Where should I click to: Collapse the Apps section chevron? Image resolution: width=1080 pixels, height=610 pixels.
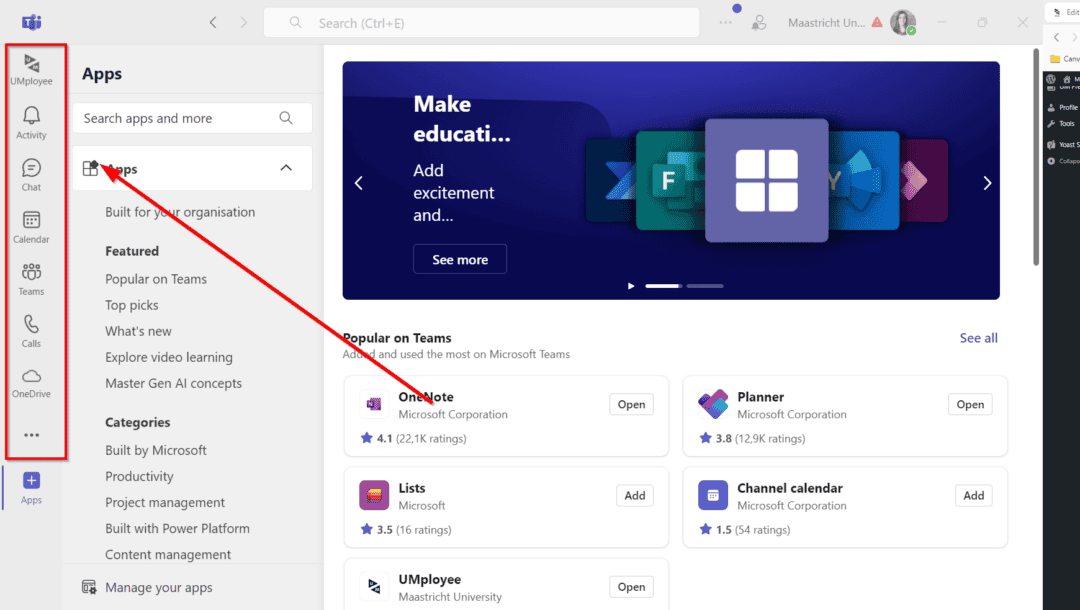[286, 168]
